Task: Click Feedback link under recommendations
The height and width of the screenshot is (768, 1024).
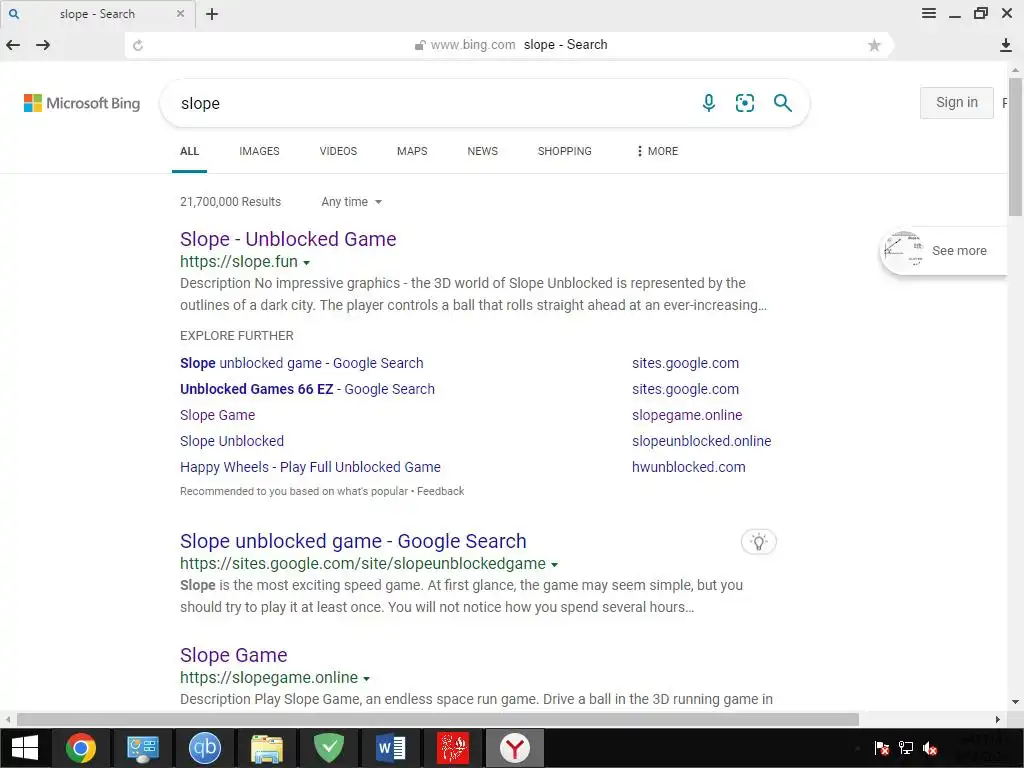Action: pyautogui.click(x=441, y=491)
